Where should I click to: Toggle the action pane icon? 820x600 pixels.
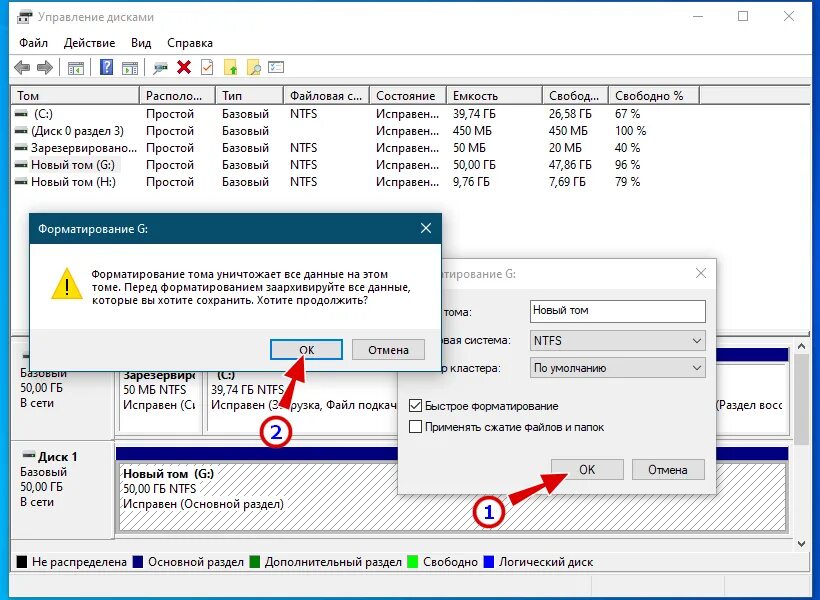pos(130,67)
